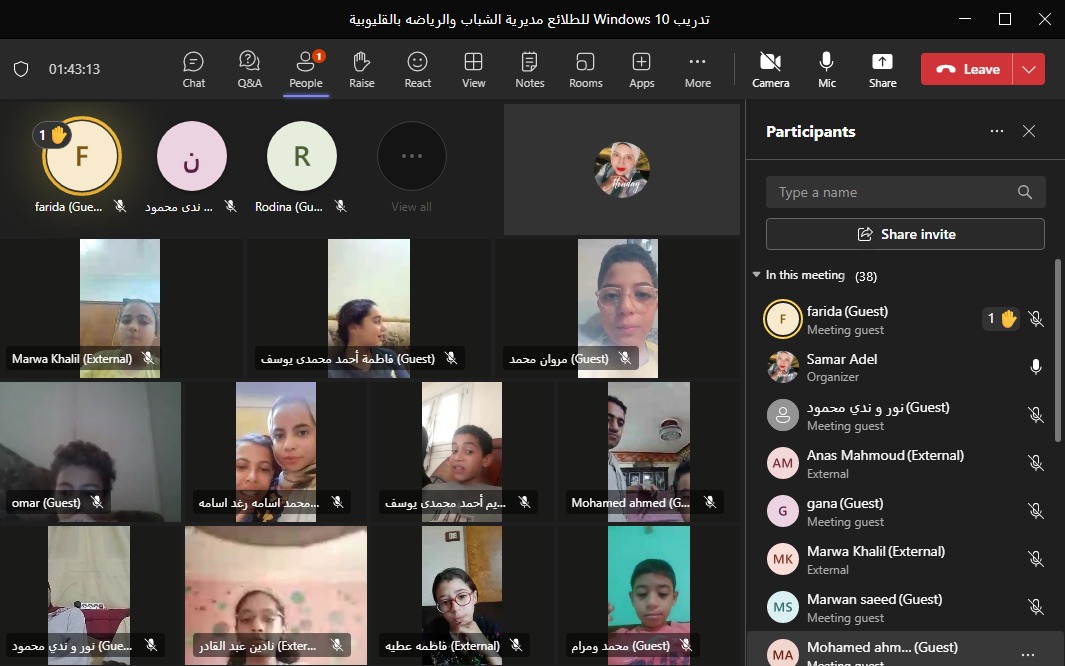Open breakout Rooms
The width and height of the screenshot is (1065, 666).
click(x=586, y=69)
